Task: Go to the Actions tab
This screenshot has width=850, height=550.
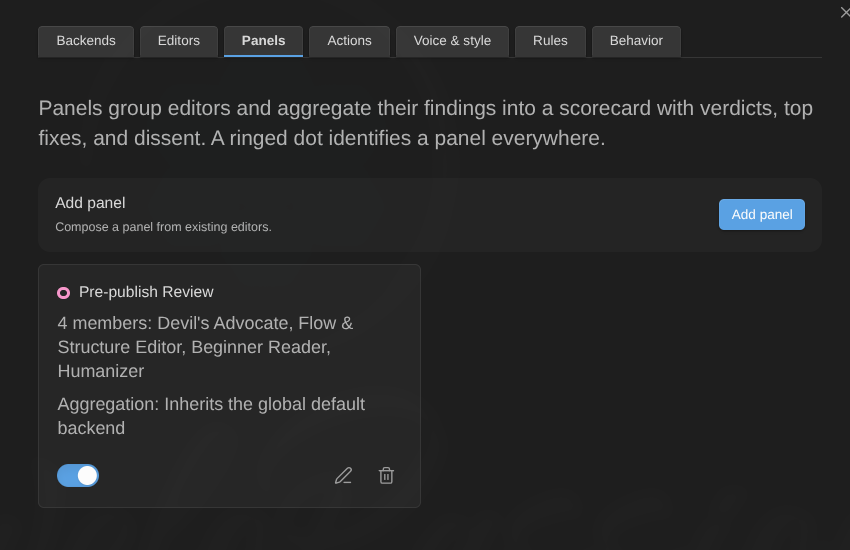Action: pyautogui.click(x=349, y=41)
